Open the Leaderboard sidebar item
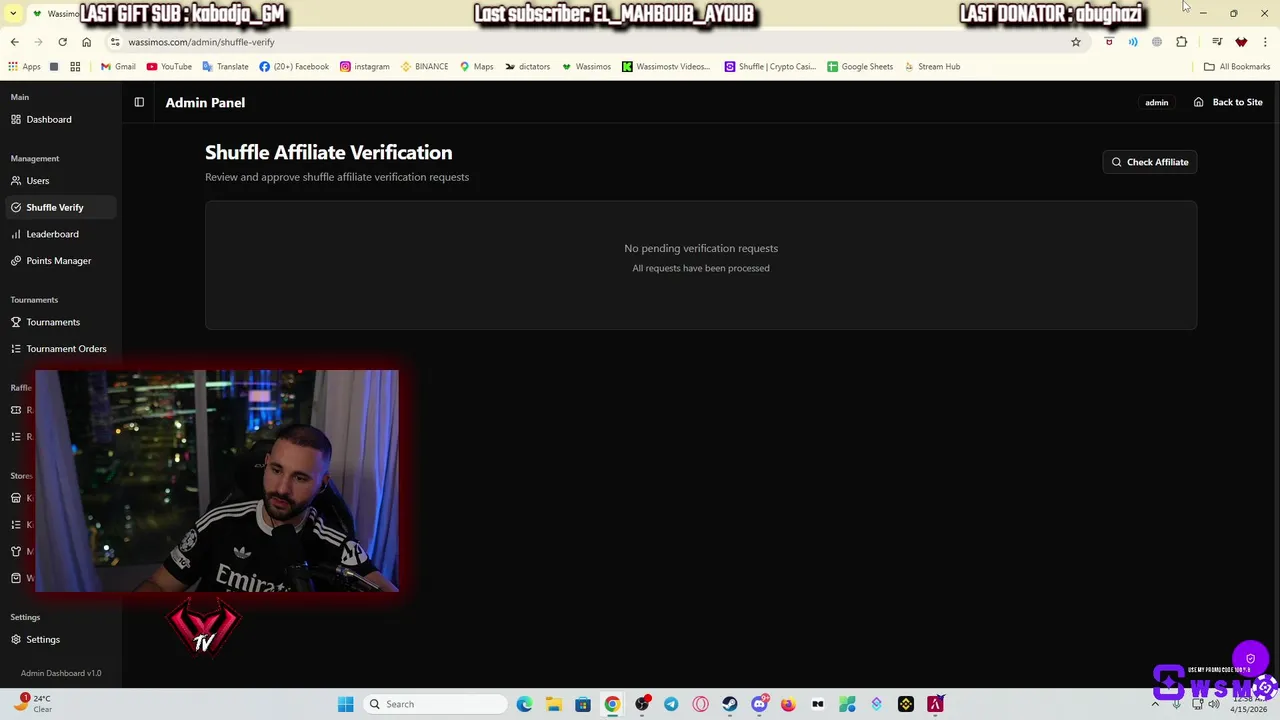1280x720 pixels. pos(60,234)
